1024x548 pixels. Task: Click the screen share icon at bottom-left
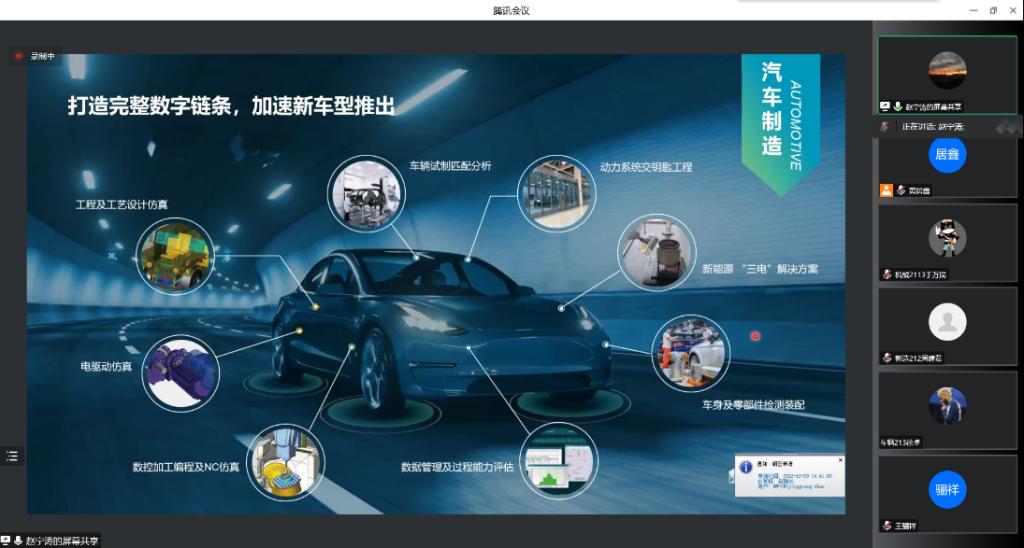coord(6,540)
